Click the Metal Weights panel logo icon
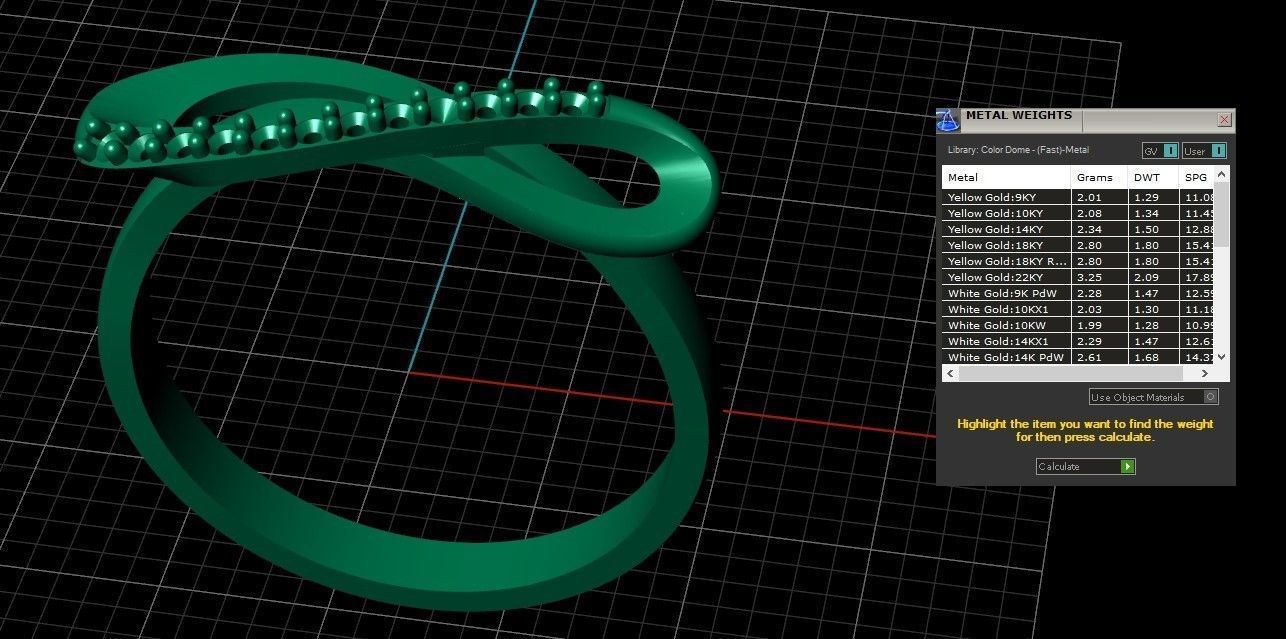This screenshot has height=639, width=1286. [x=948, y=120]
